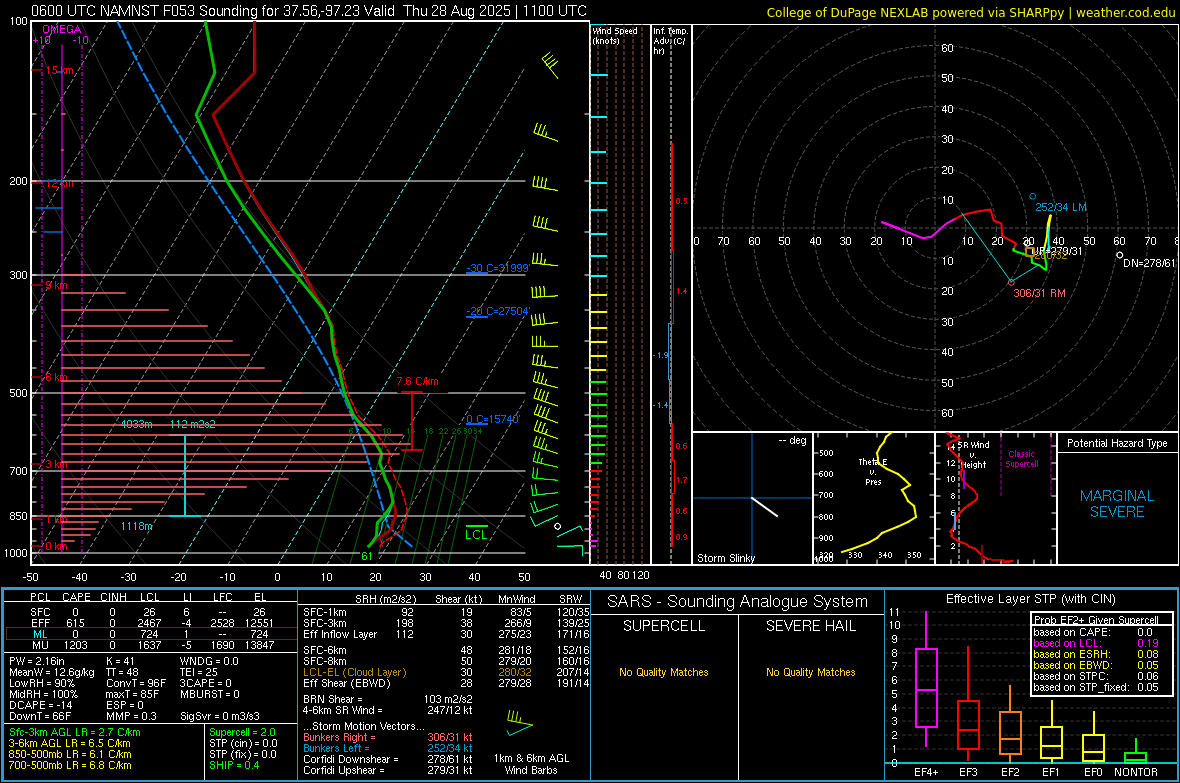
Task: Click the 15 km height label
Action: coord(59,70)
